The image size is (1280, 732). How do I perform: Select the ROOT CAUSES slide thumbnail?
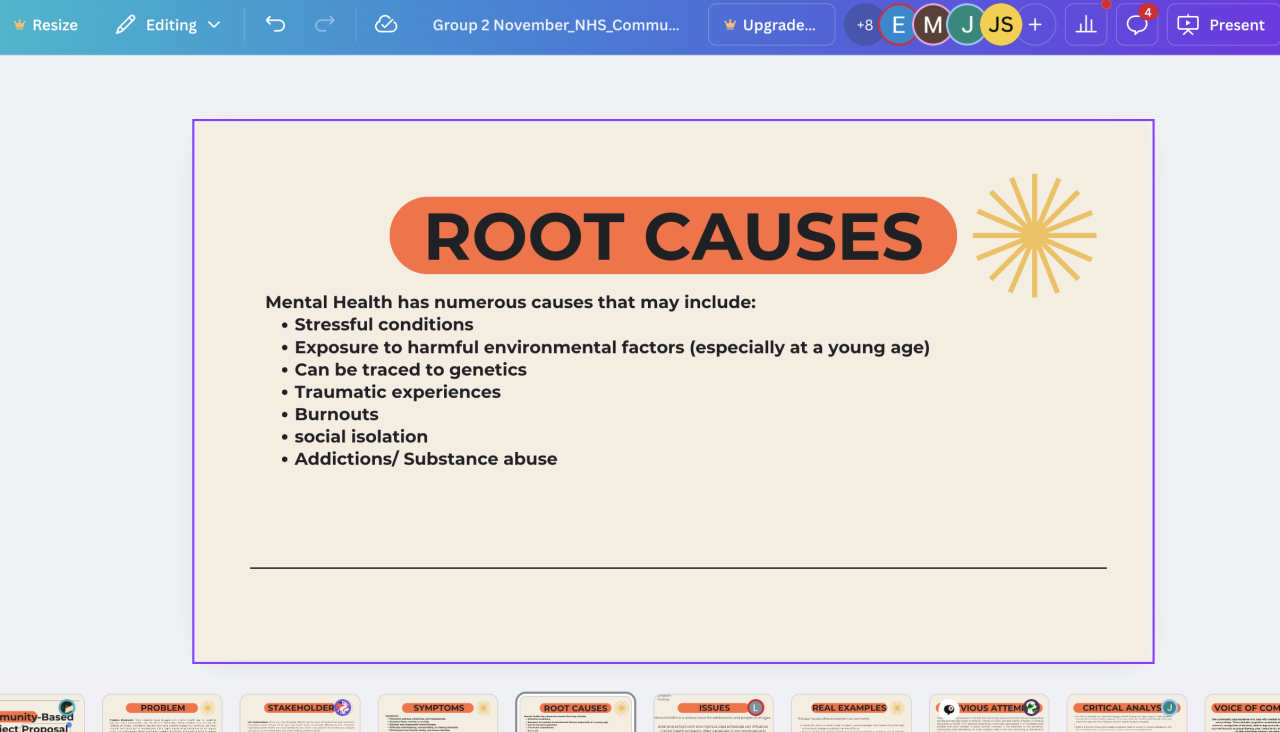point(576,713)
